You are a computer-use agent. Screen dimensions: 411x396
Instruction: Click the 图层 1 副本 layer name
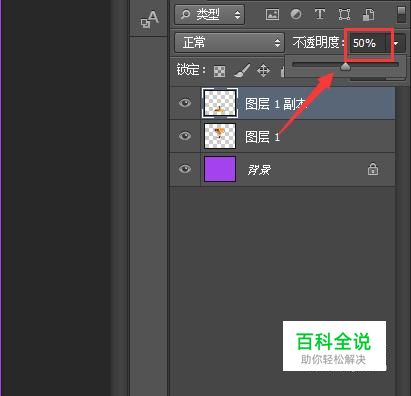coord(276,104)
